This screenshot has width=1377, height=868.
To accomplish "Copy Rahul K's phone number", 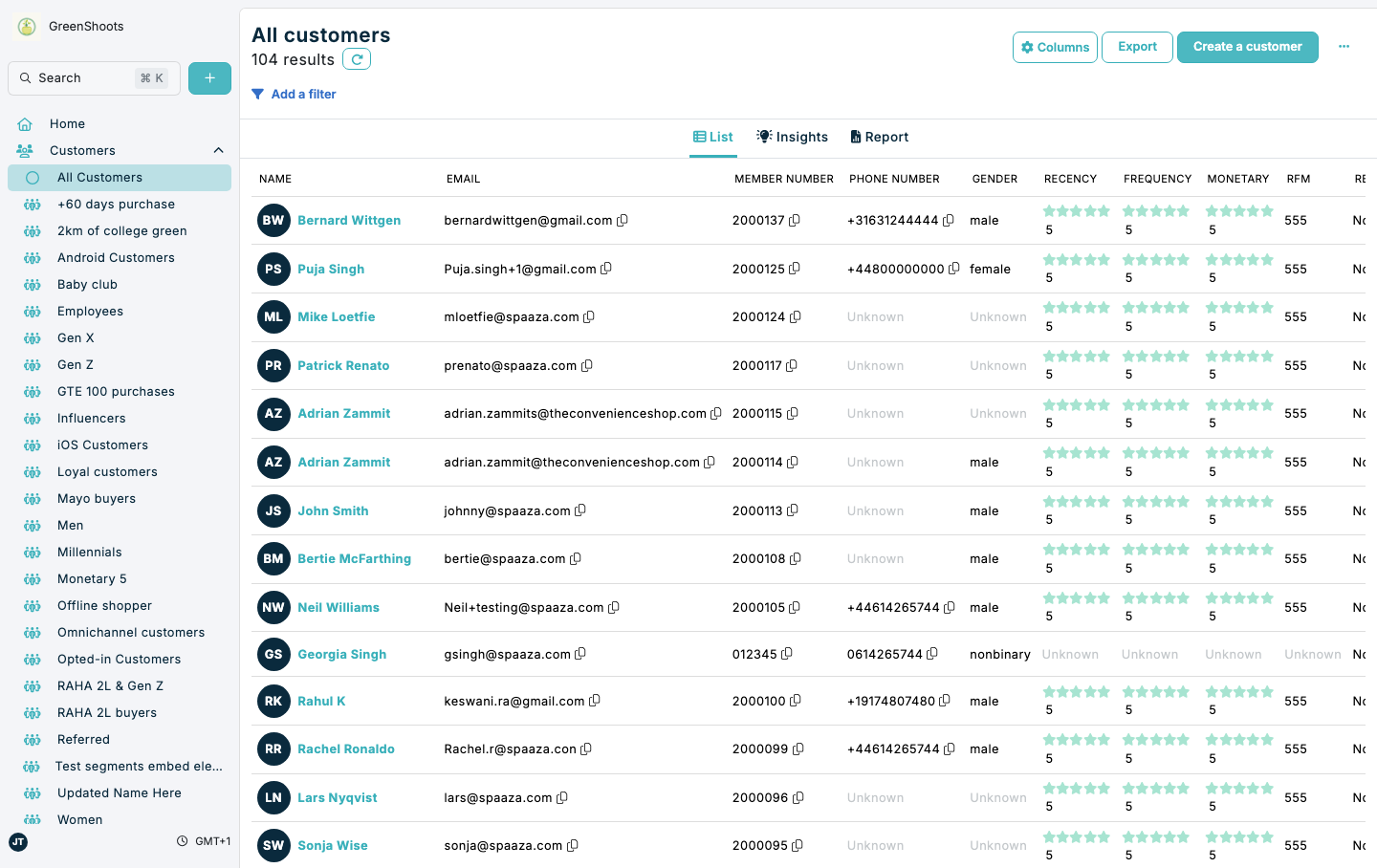I will click(x=945, y=700).
